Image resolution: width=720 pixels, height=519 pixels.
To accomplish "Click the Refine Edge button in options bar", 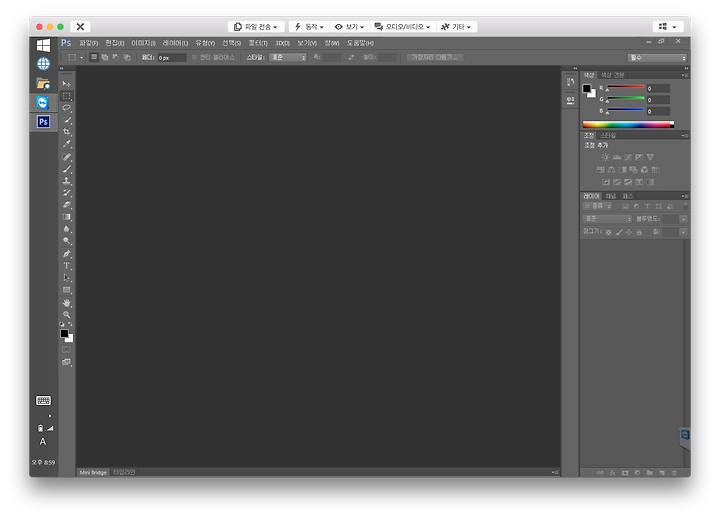I will [x=435, y=57].
